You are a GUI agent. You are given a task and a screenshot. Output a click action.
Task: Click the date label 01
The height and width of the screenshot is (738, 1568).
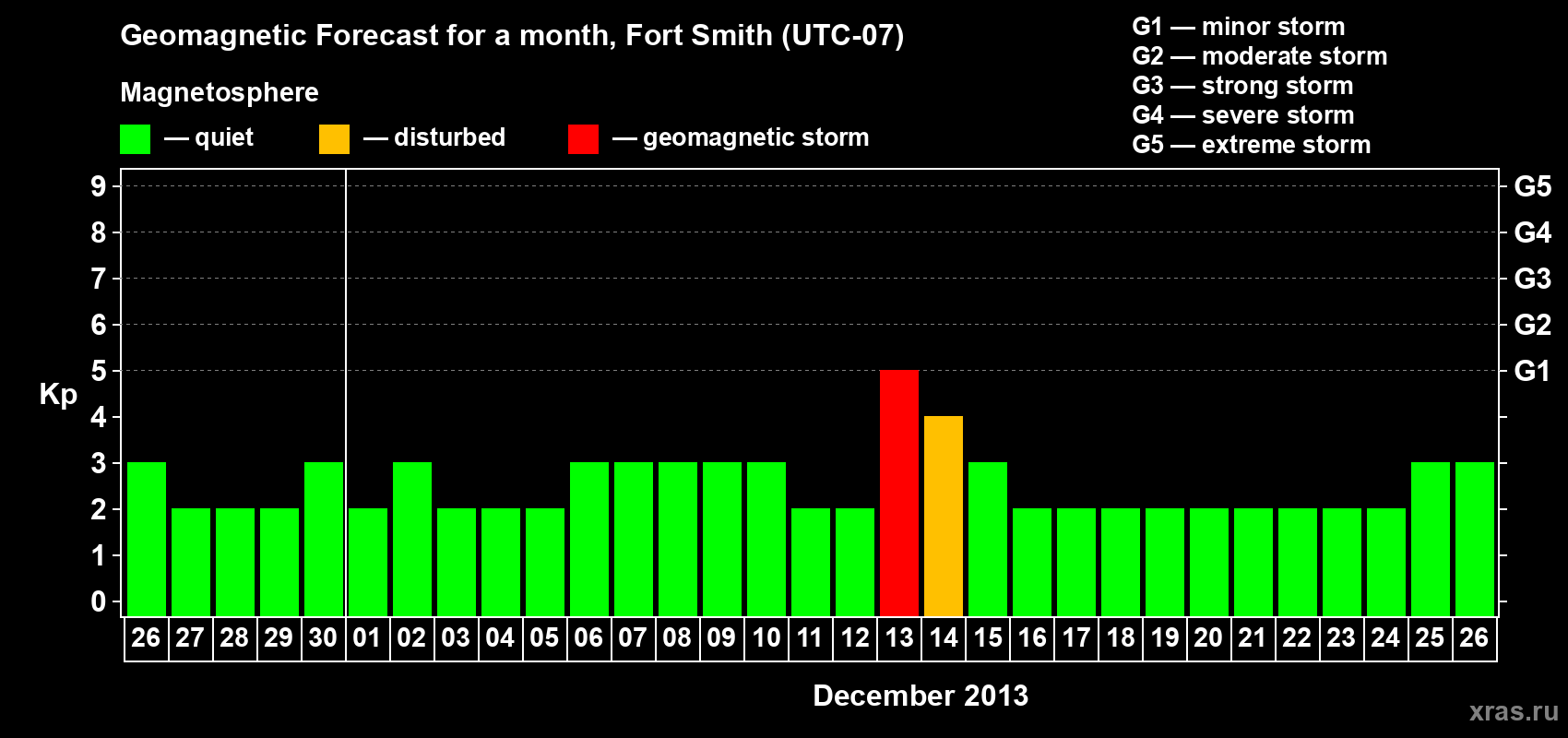coord(367,637)
